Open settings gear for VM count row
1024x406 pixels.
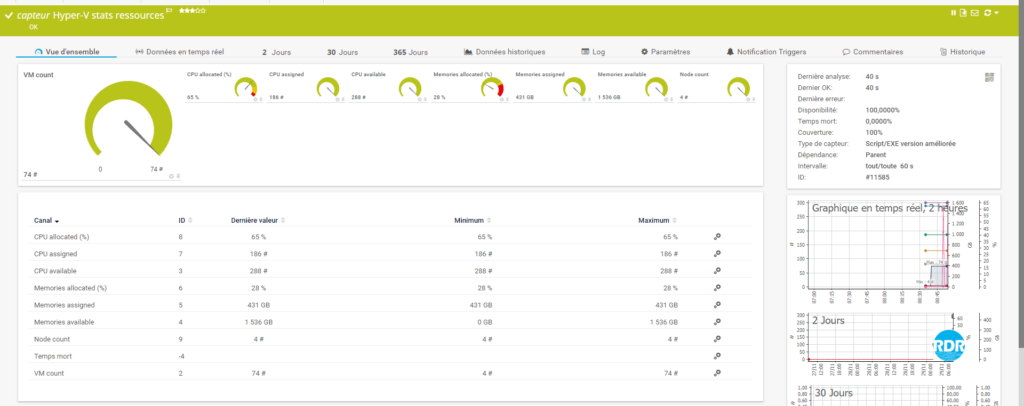coord(717,372)
